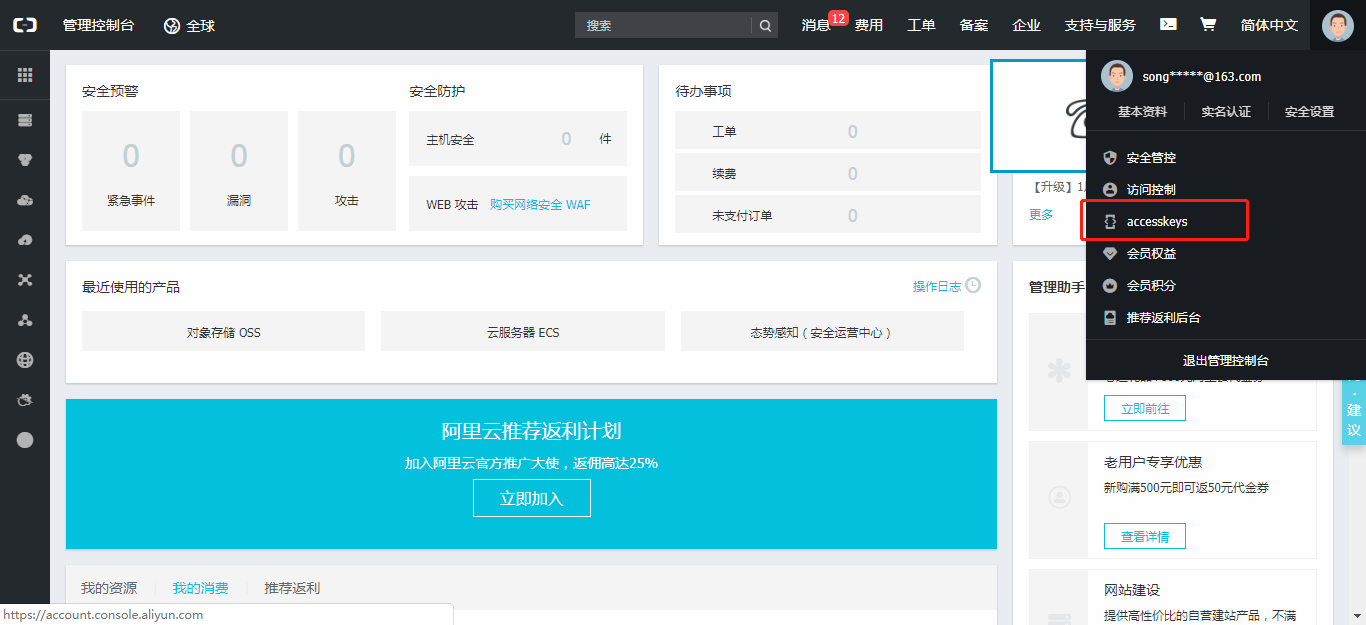Click the globe icon in sidebar
The image size is (1366, 625).
click(x=25, y=360)
